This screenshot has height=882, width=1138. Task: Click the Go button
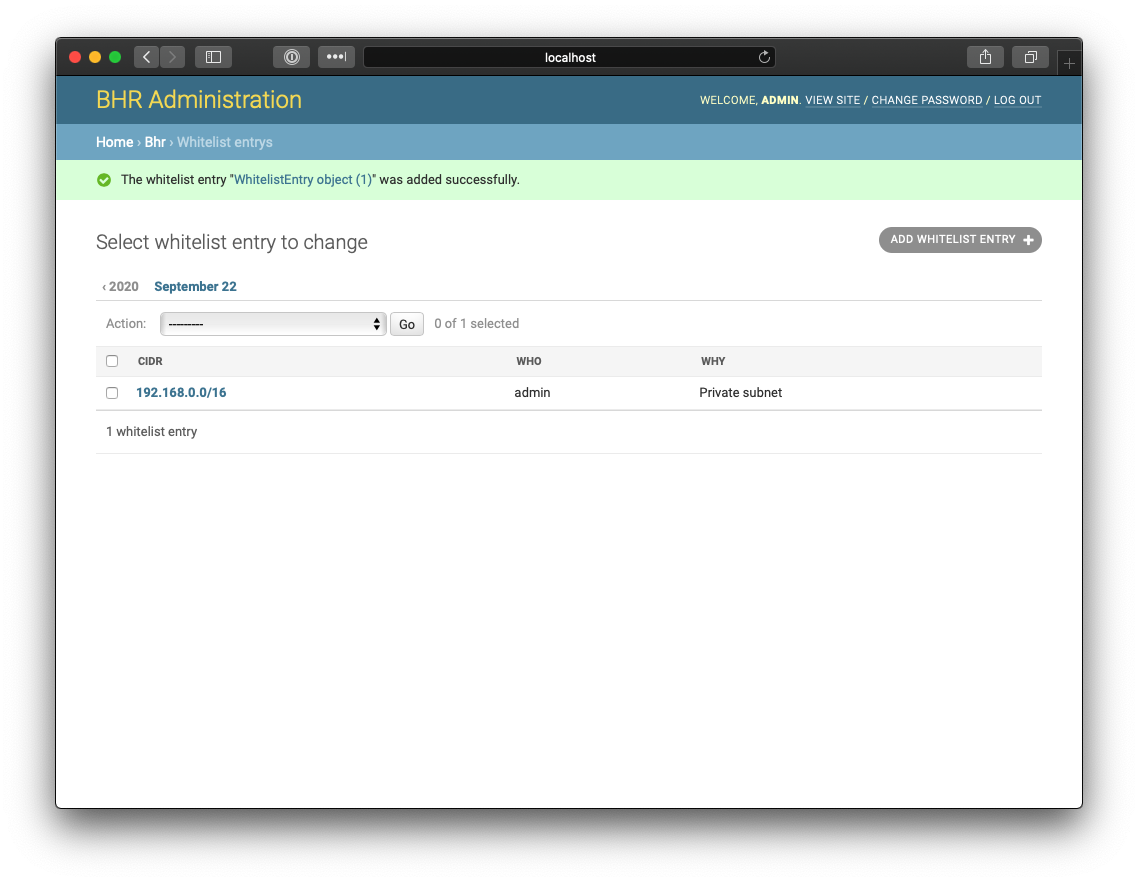click(x=406, y=324)
